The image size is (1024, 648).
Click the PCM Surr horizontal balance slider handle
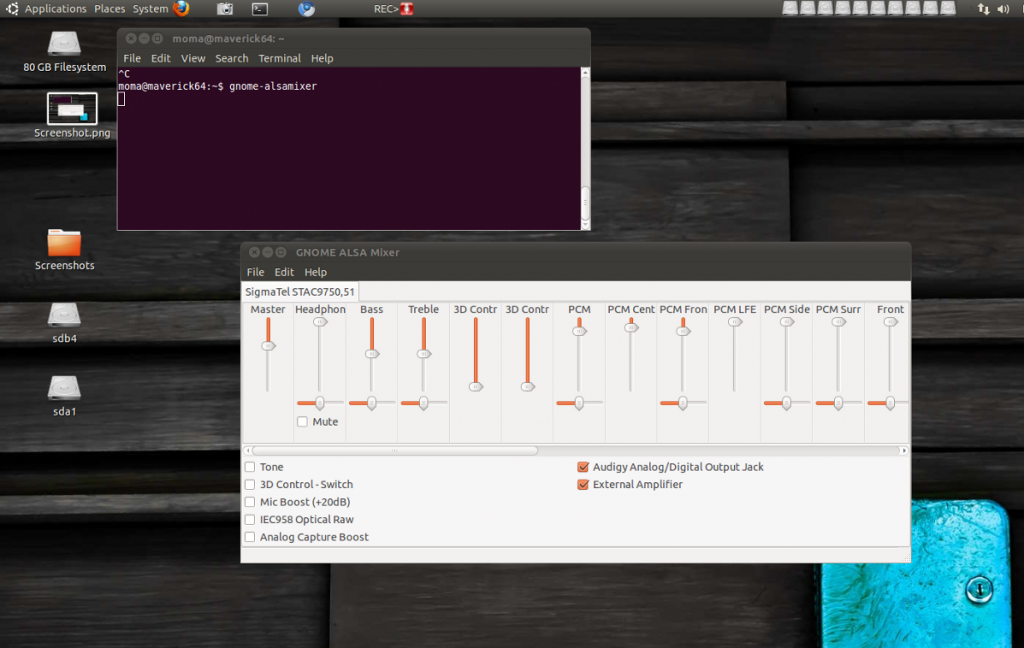pyautogui.click(x=839, y=403)
